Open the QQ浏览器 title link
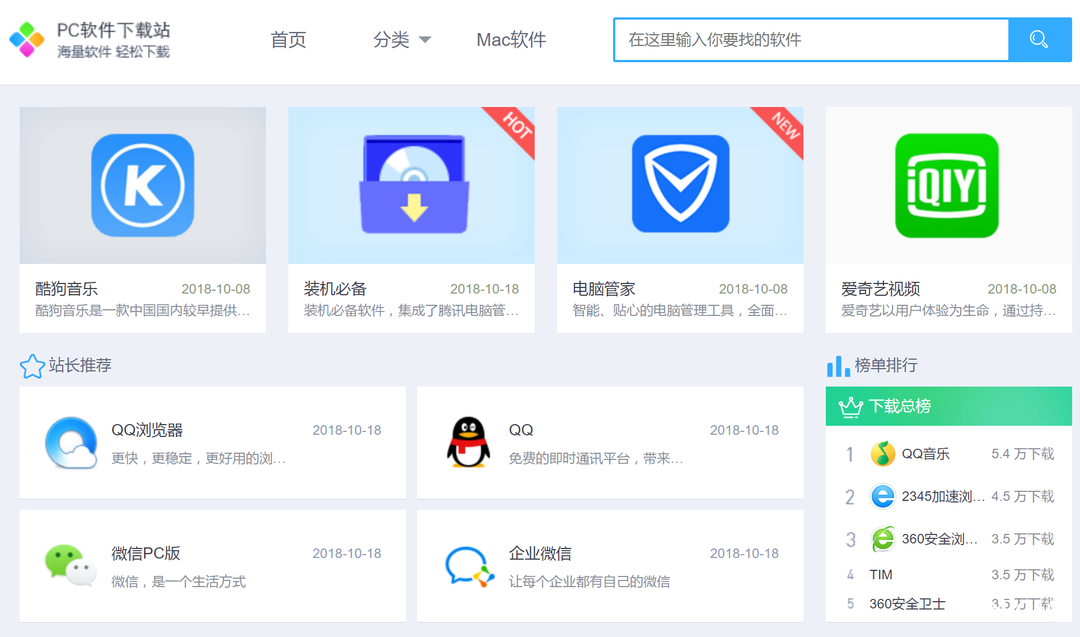 click(147, 430)
